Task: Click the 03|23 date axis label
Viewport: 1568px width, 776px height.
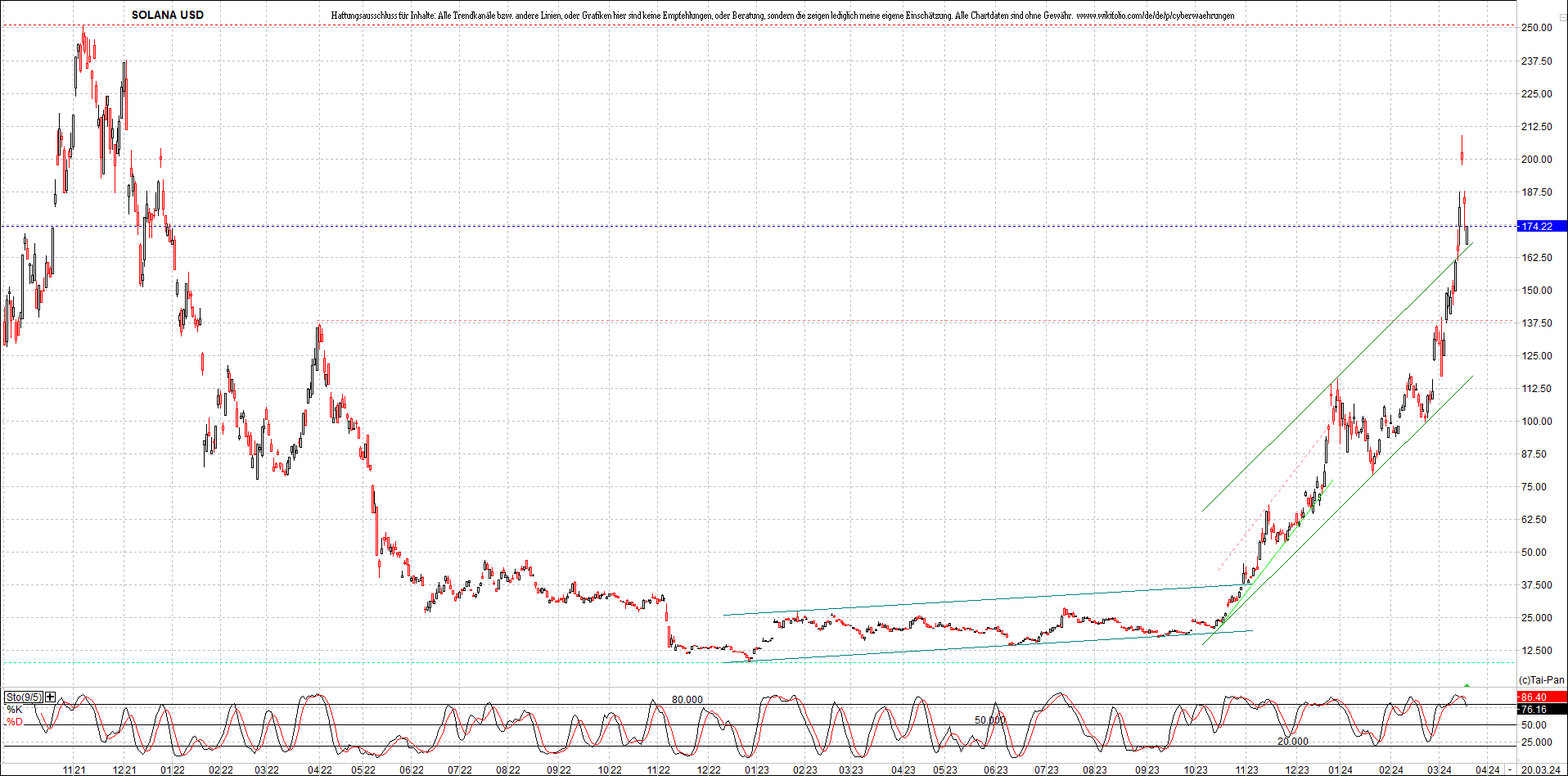Action: (x=851, y=770)
